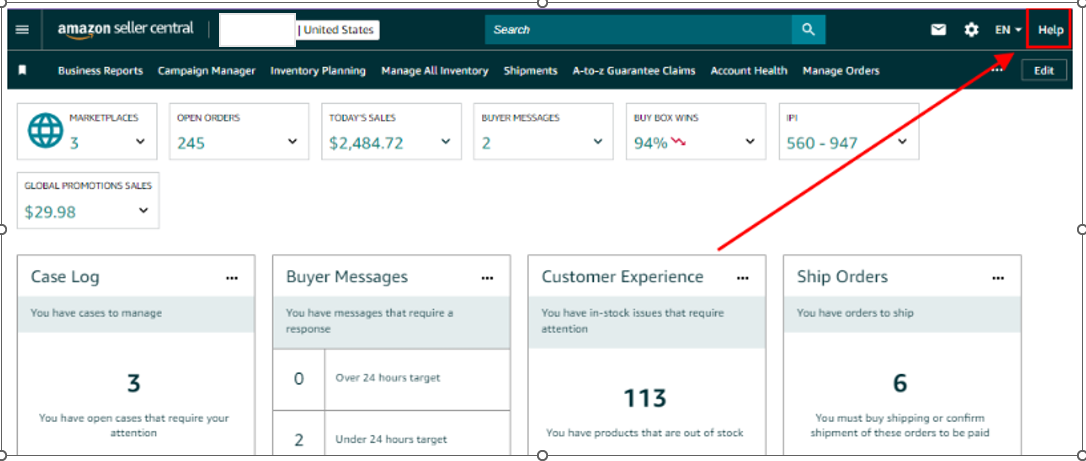Click the 94% Buy Box Wins value
Image resolution: width=1086 pixels, height=461 pixels.
click(x=651, y=144)
